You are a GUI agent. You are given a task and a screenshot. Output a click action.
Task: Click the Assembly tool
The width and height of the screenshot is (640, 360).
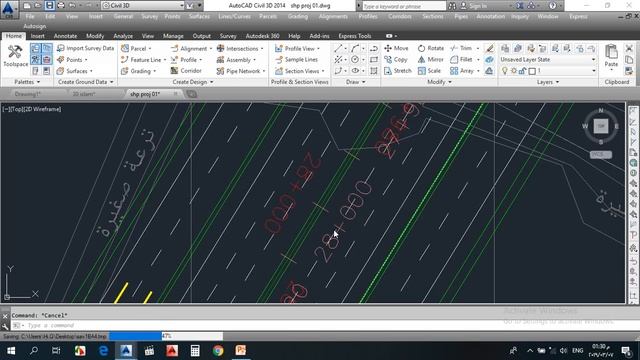(236, 60)
